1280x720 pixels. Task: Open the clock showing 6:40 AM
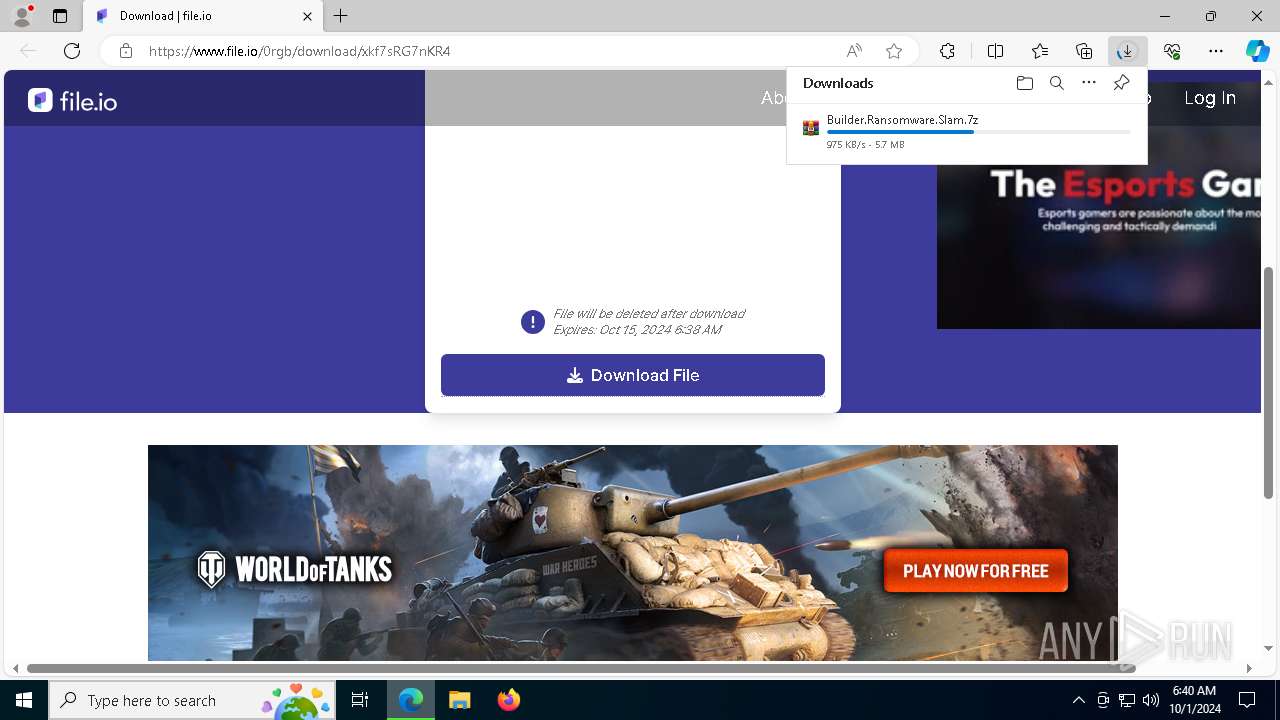click(x=1194, y=700)
